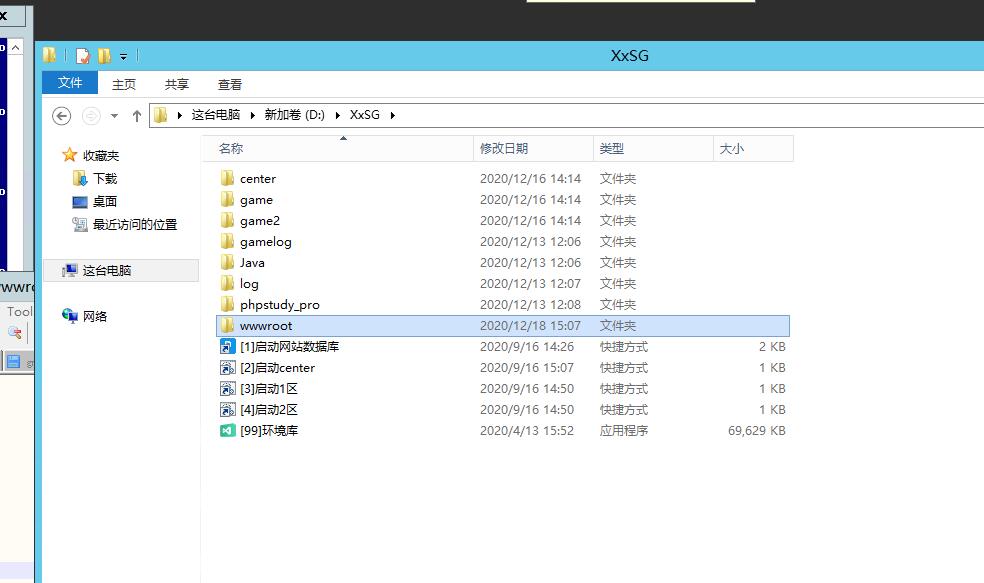
Task: Sort files by the 修改日期 column header
Action: tap(504, 148)
